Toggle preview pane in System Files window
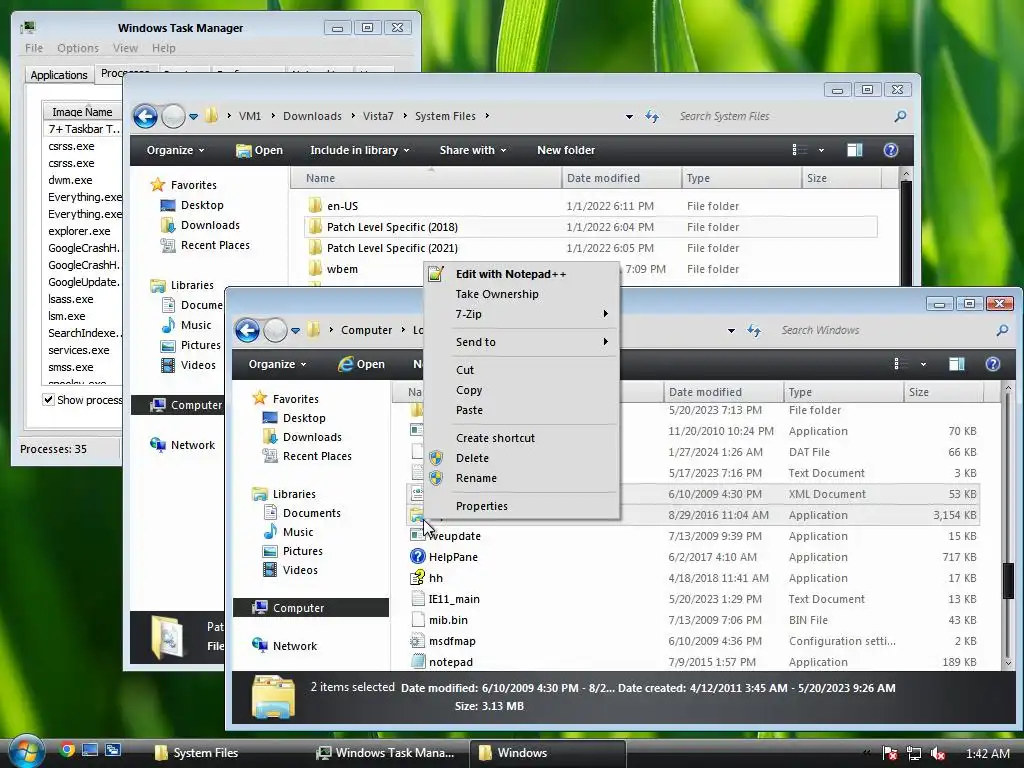Screen dimensions: 1024x768 854,150
